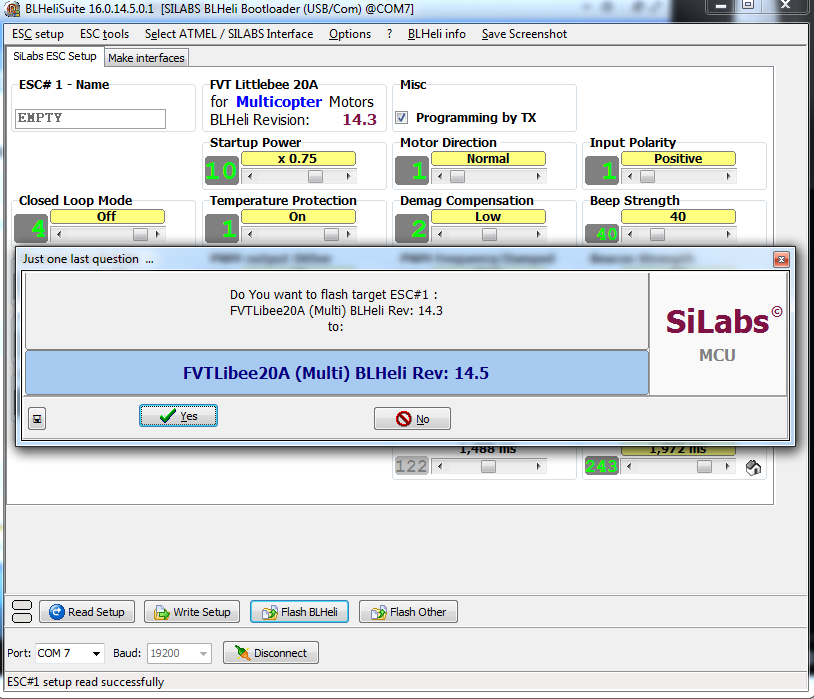Confirm flashing with the Yes button

(178, 416)
